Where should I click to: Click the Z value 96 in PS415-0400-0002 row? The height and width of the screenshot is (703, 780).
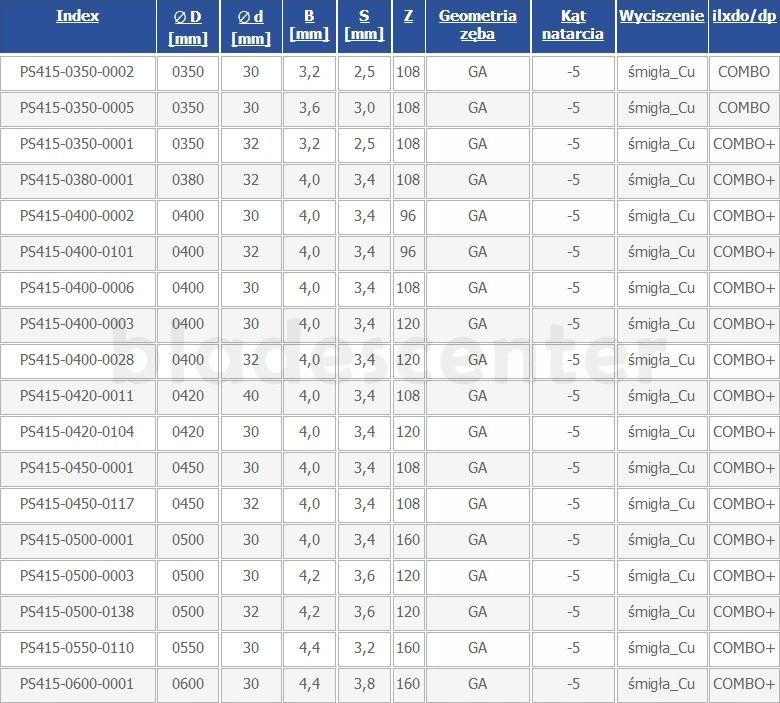tap(408, 216)
